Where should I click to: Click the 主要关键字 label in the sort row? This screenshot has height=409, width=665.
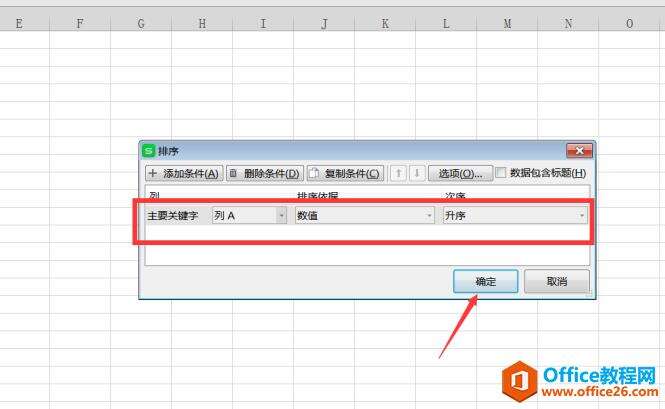click(173, 216)
